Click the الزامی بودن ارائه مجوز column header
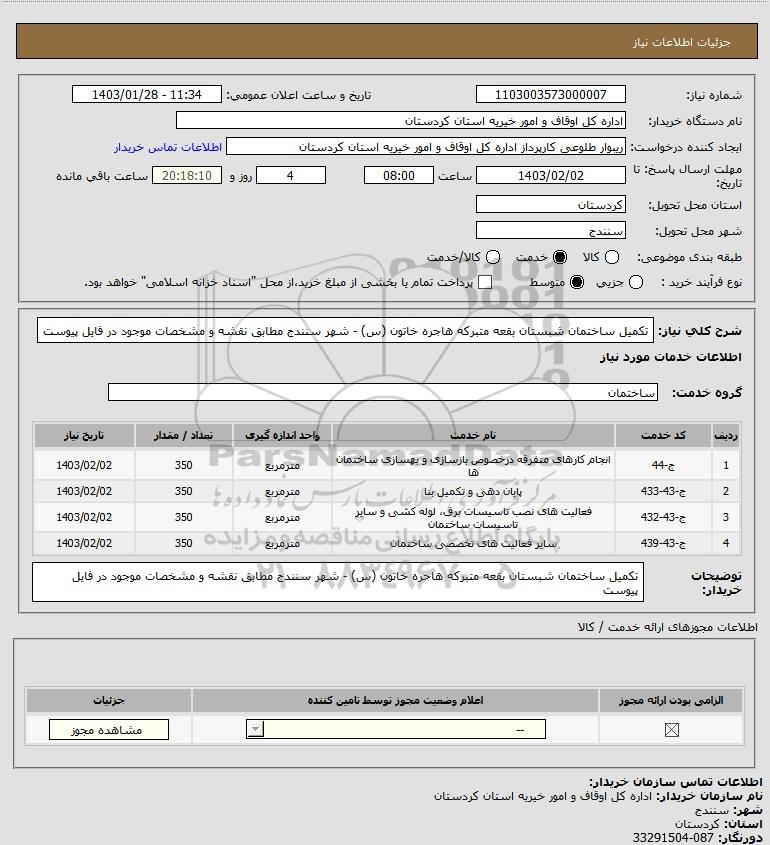The height and width of the screenshot is (845, 770). click(671, 700)
